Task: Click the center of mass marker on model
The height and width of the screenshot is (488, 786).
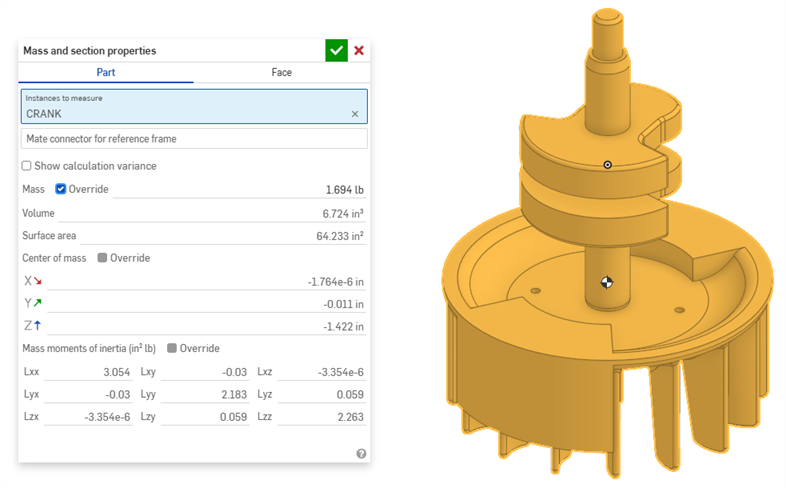Action: coord(606,283)
